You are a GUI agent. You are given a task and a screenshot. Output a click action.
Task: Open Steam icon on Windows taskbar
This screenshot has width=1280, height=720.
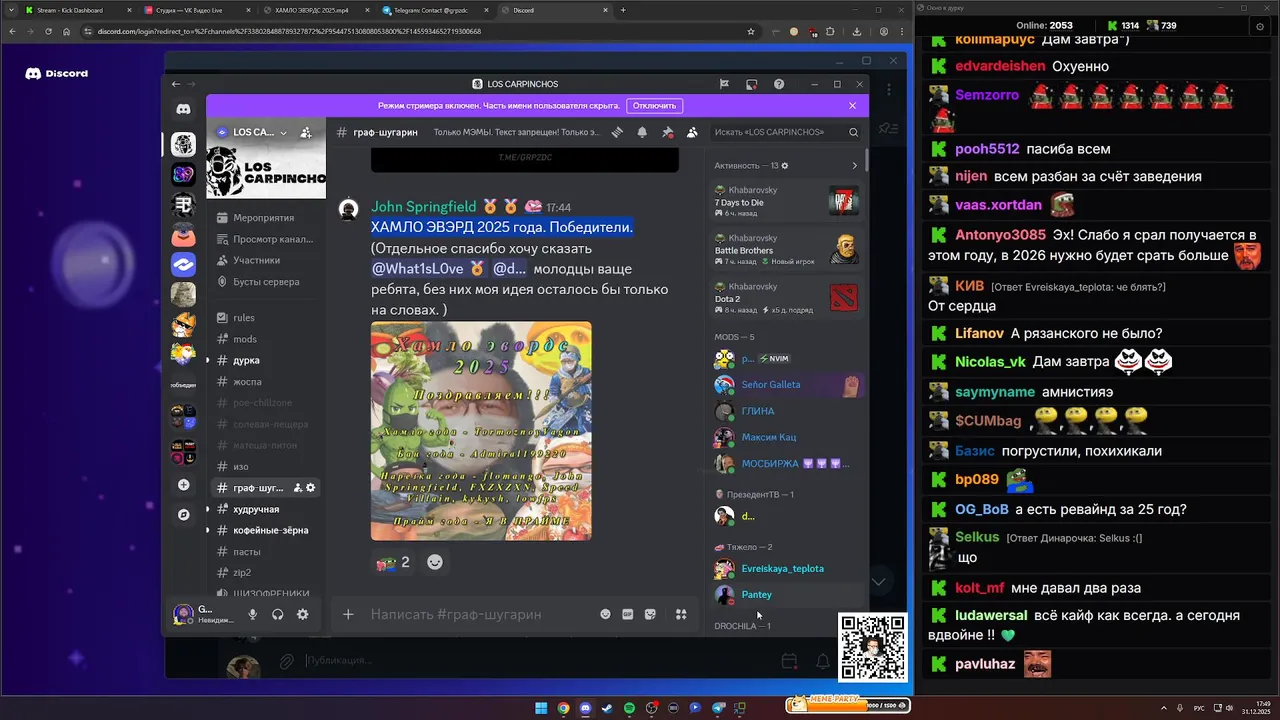point(607,708)
